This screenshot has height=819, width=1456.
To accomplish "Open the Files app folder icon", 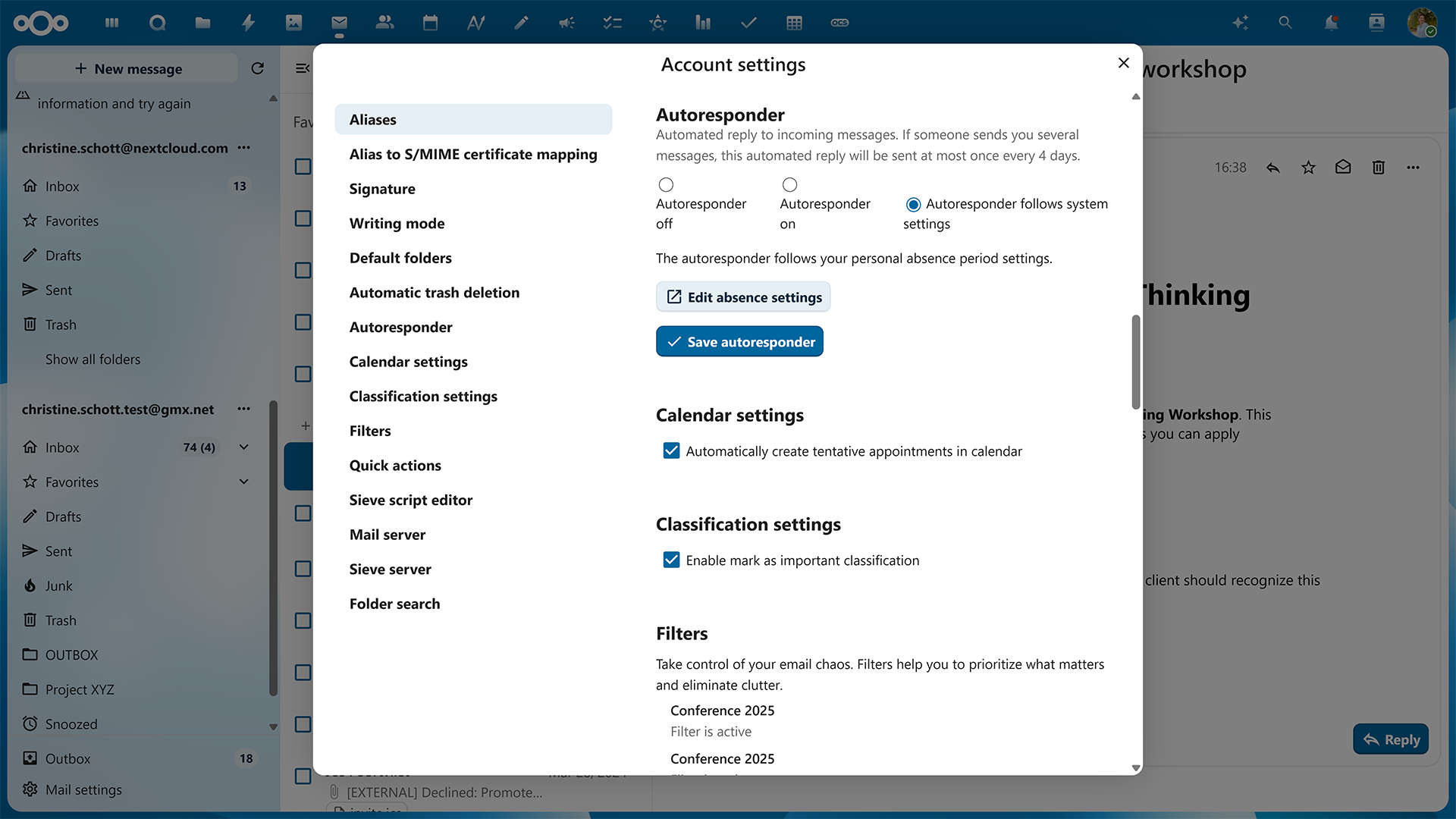I will [202, 23].
